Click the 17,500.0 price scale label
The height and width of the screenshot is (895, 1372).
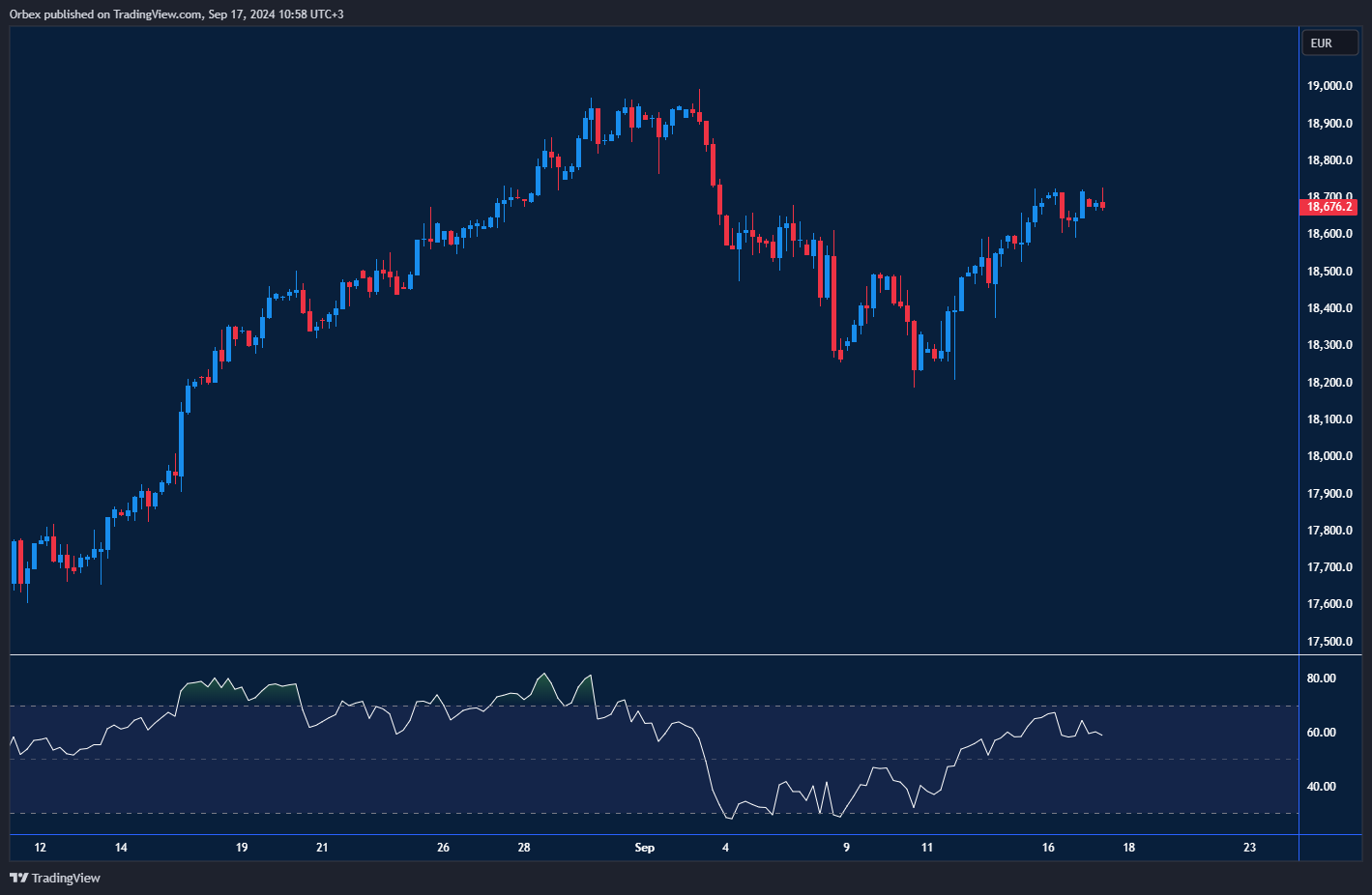tap(1329, 642)
